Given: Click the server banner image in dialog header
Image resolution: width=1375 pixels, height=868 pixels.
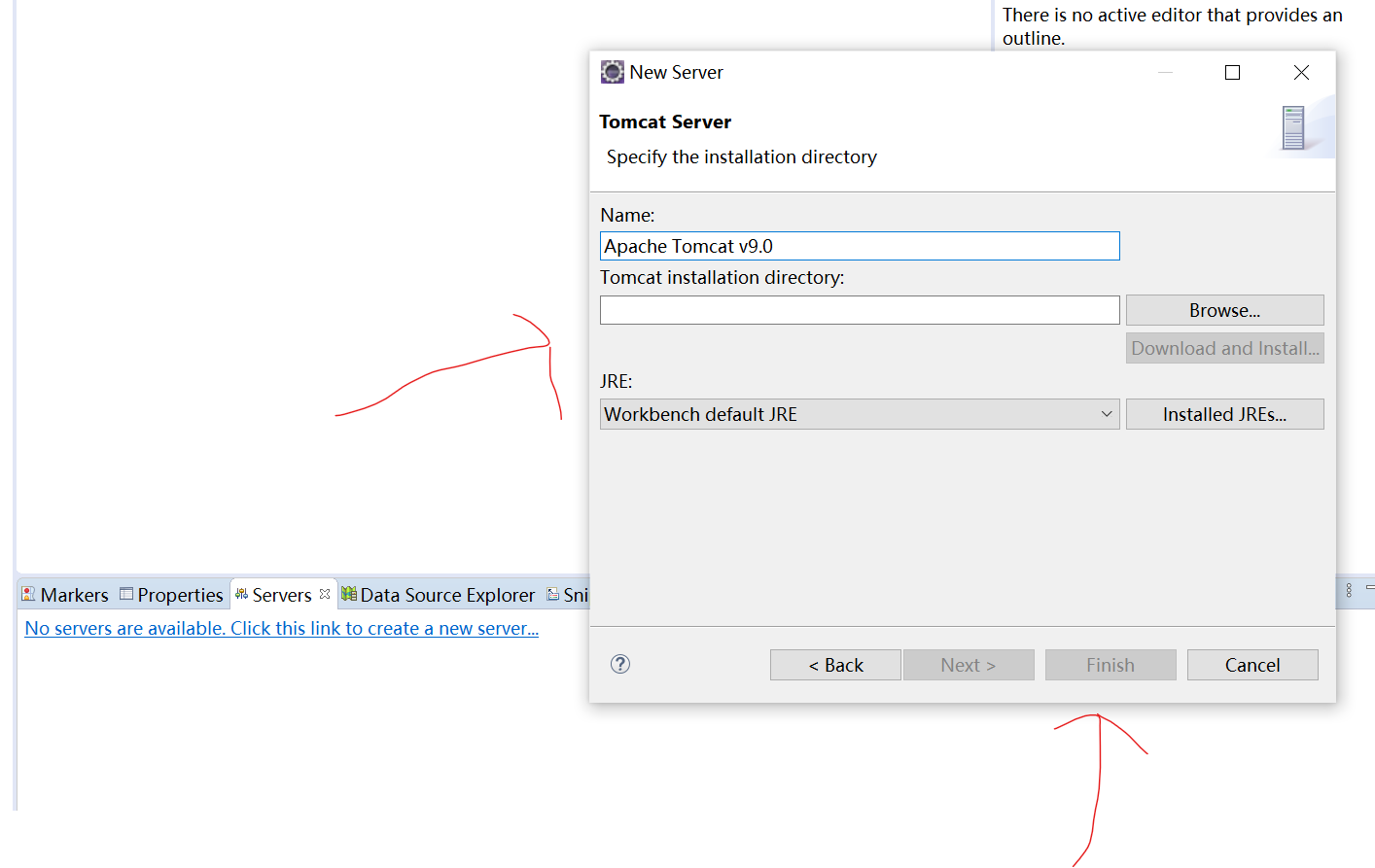Looking at the screenshot, I should tap(1301, 127).
